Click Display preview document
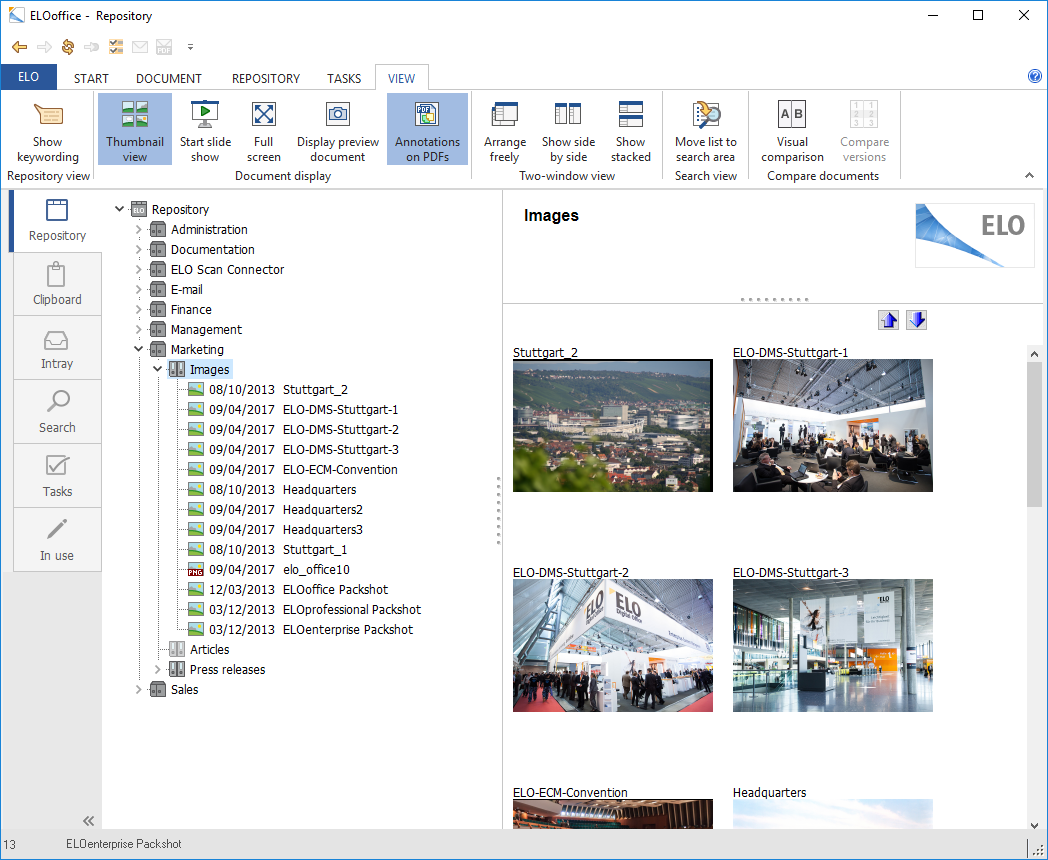The image size is (1048, 860). coord(338,129)
